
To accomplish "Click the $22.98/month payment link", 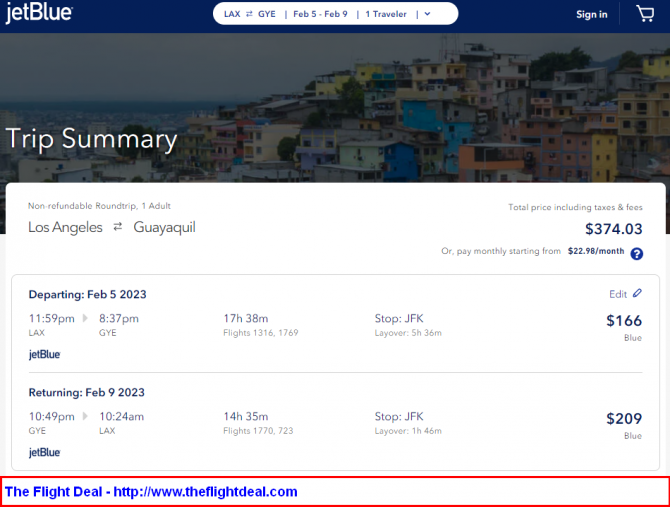I will point(596,251).
